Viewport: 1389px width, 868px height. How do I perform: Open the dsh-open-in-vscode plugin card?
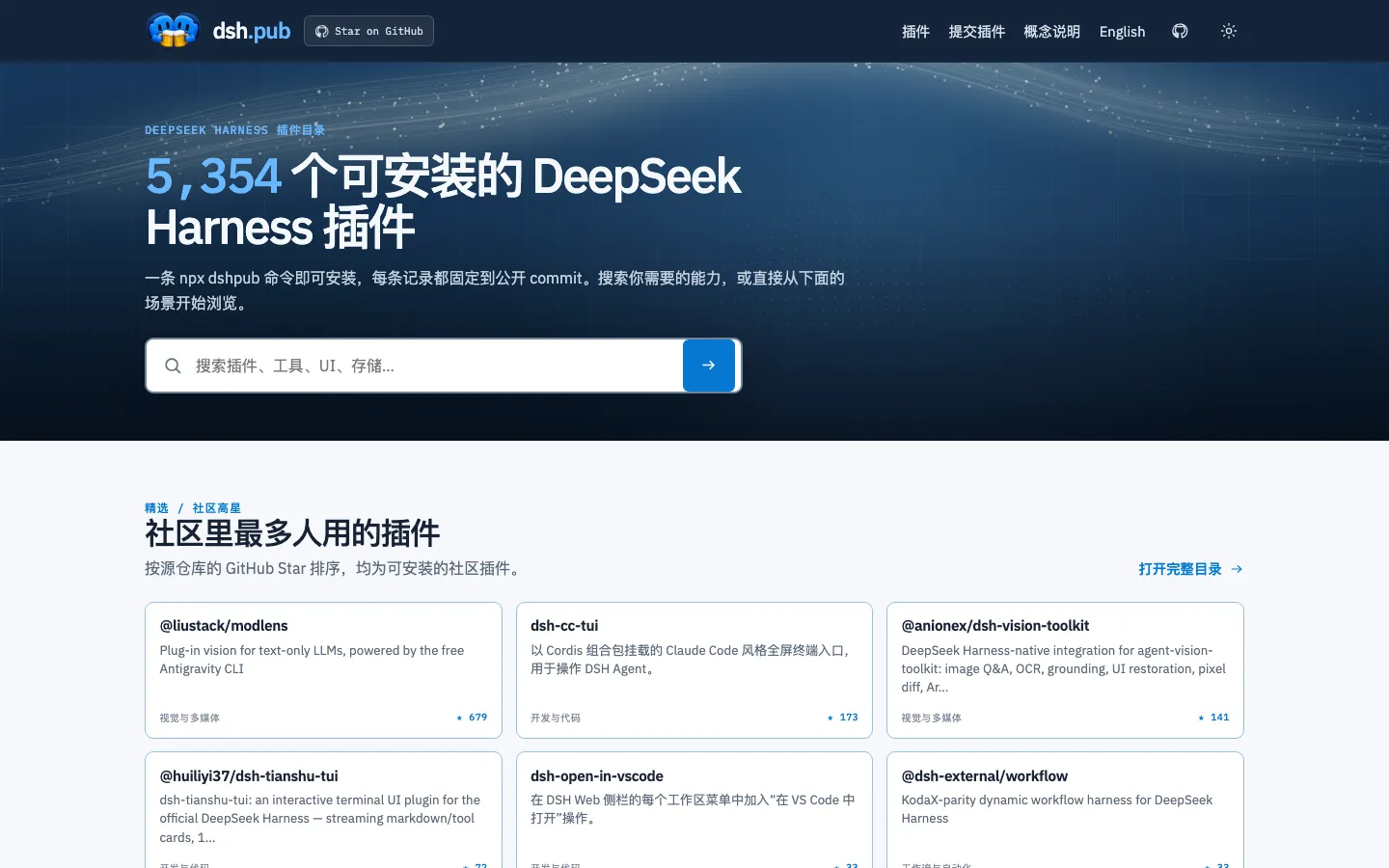tap(694, 810)
